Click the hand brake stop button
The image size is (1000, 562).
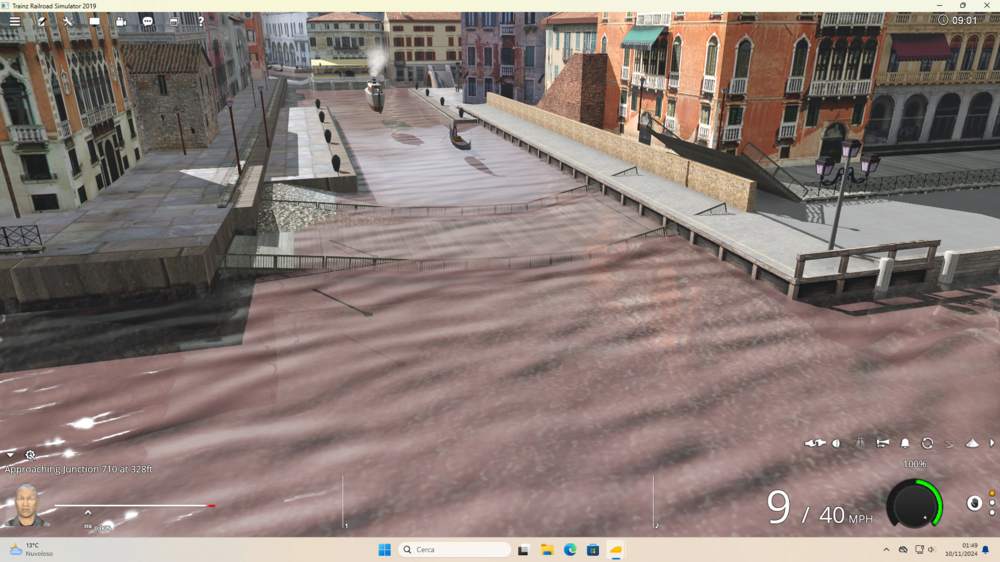(974, 503)
